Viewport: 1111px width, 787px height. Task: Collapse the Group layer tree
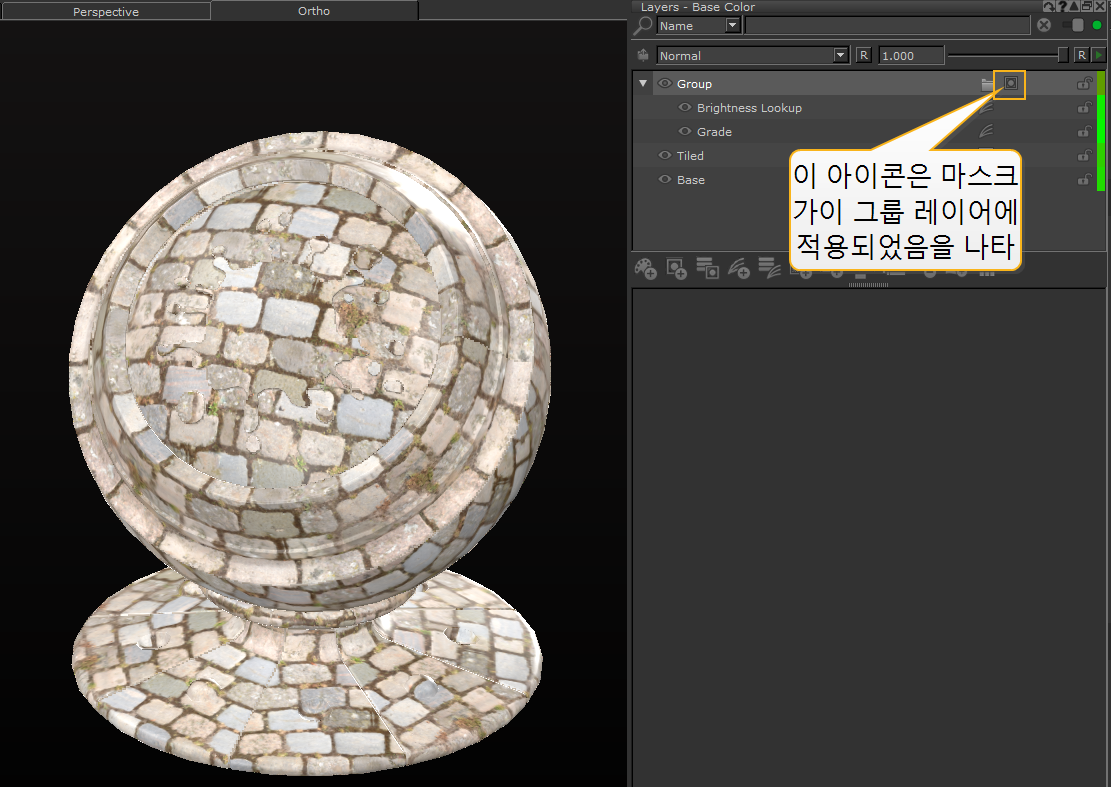[643, 84]
